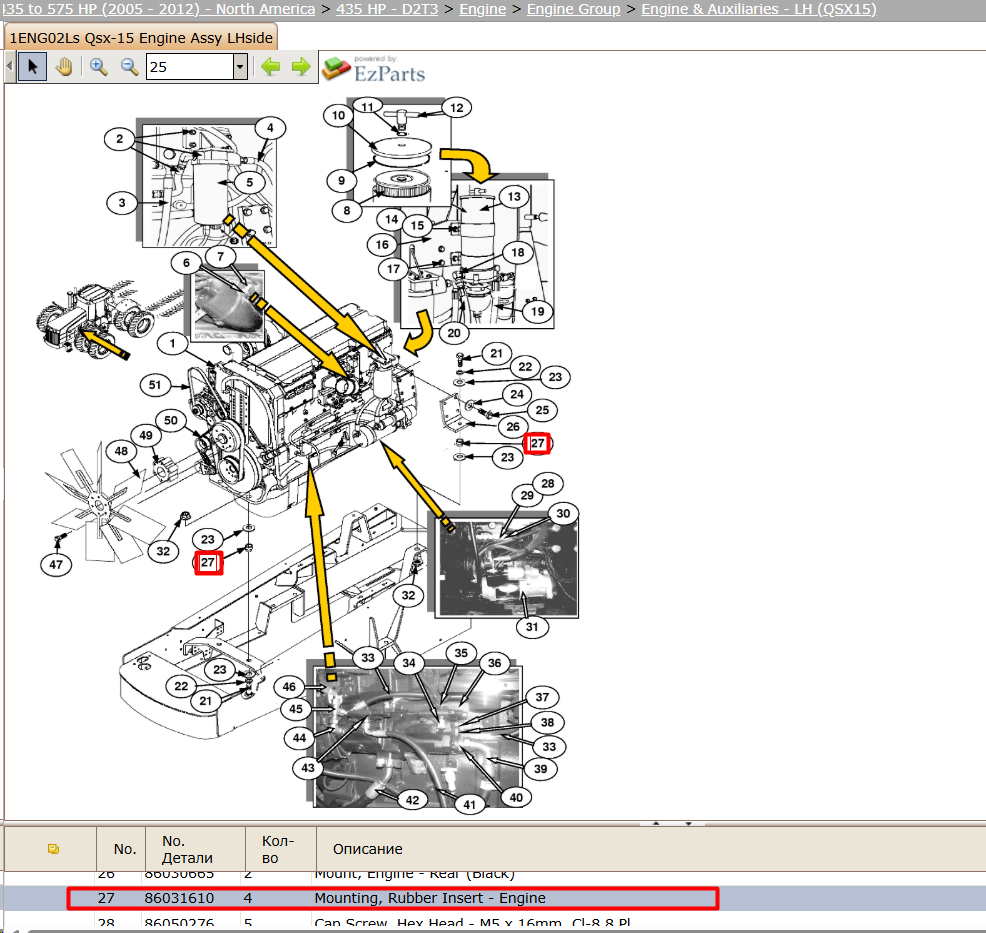Switch to 1ENG02Ls Qsx-15 Engine Assy LHside tab

coord(141,38)
